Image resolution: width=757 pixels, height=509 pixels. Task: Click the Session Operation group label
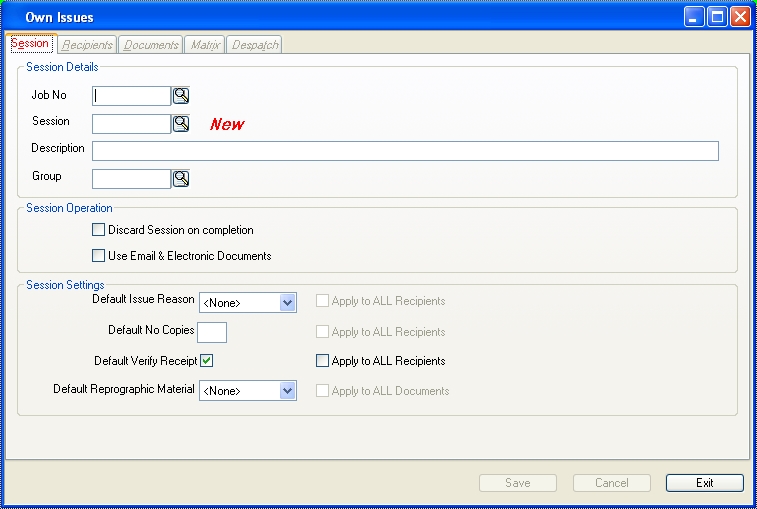click(x=69, y=208)
